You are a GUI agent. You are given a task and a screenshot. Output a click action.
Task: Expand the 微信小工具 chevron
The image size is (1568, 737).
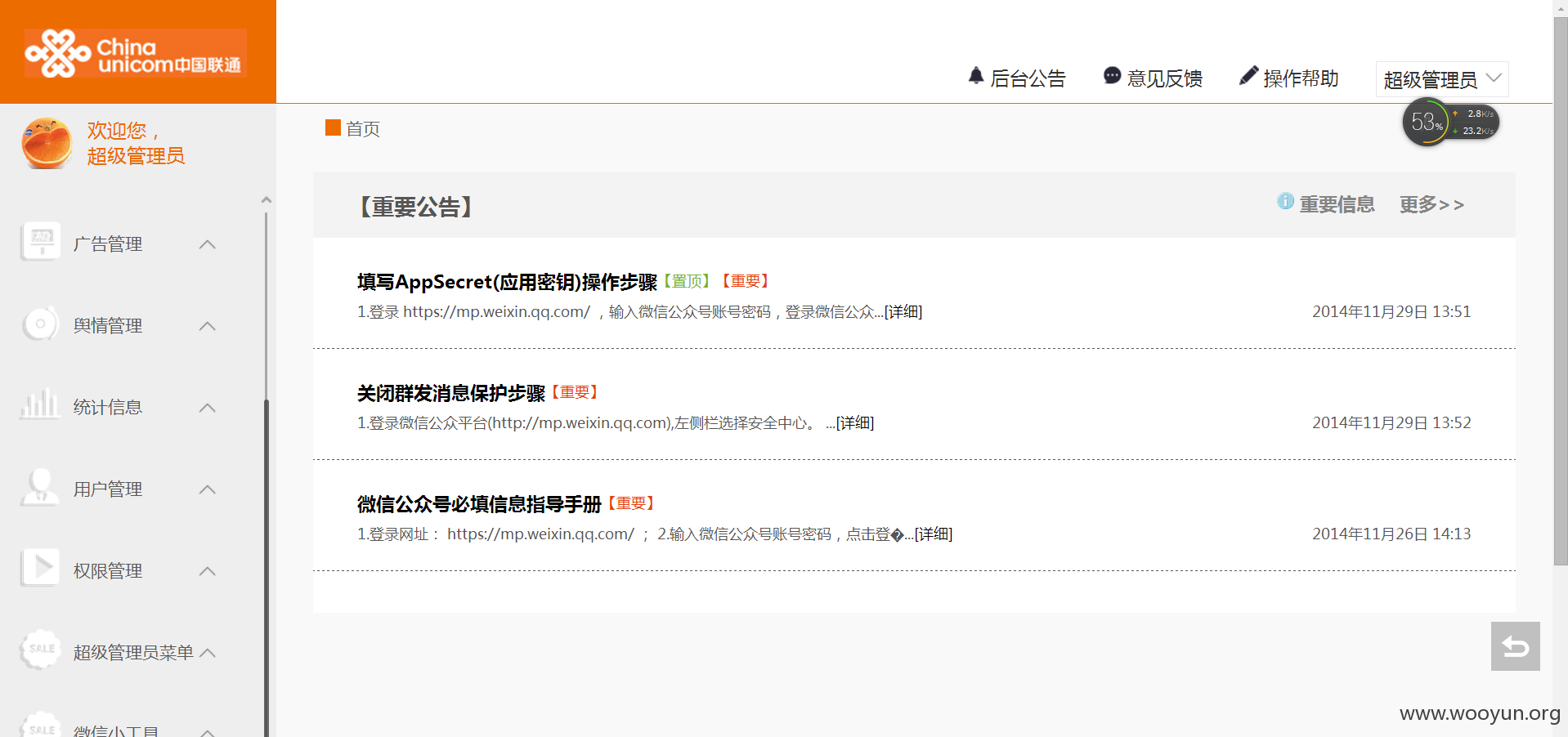pyautogui.click(x=208, y=731)
